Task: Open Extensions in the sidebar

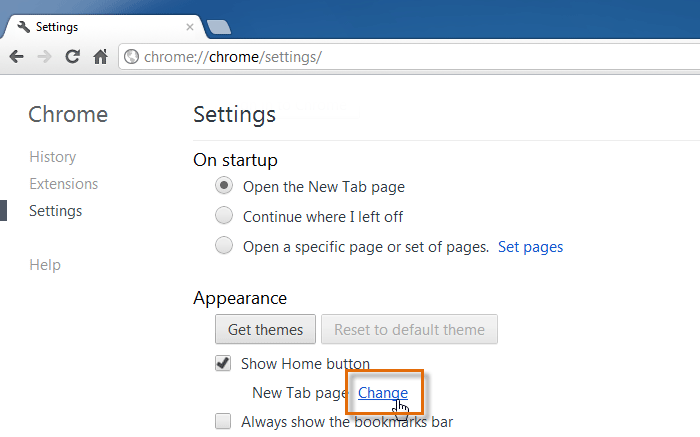Action: 64,184
